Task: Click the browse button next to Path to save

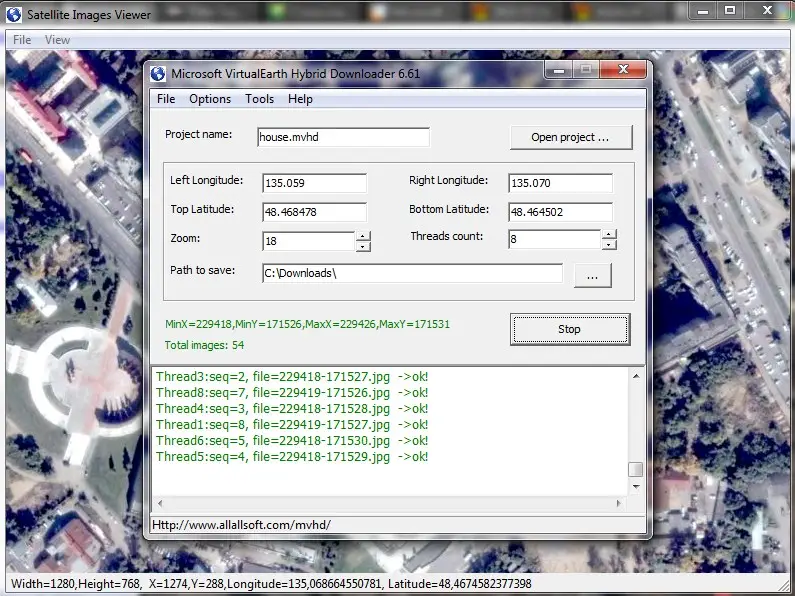Action: [592, 275]
